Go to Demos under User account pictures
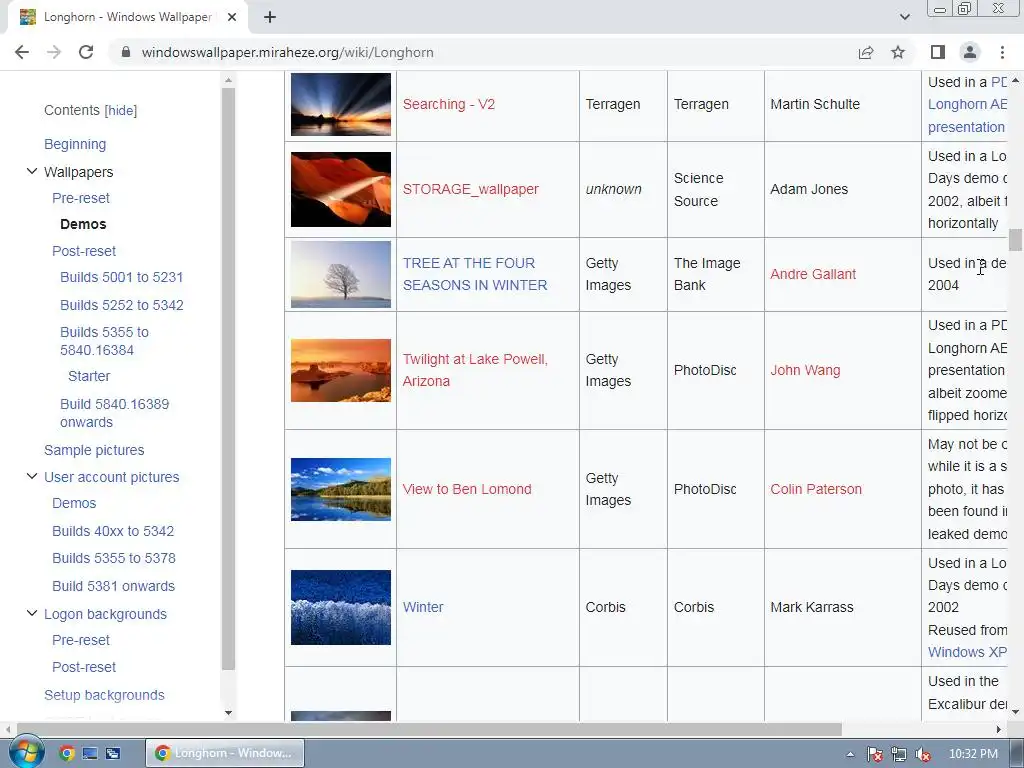Screen dimensions: 1024x768 (x=74, y=503)
